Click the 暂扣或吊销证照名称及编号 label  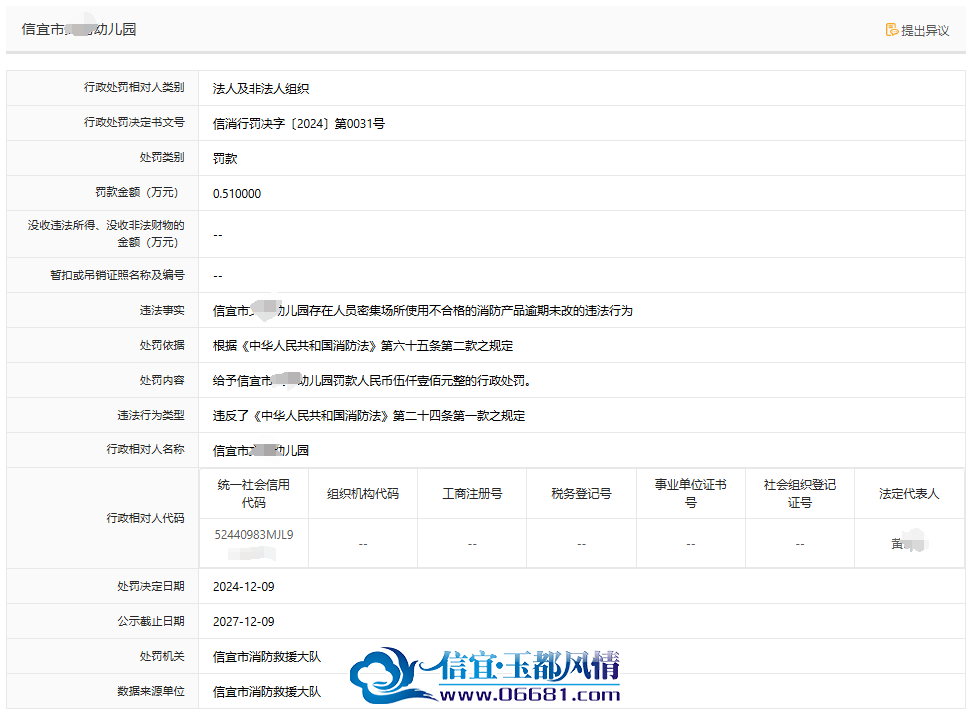[x=117, y=275]
